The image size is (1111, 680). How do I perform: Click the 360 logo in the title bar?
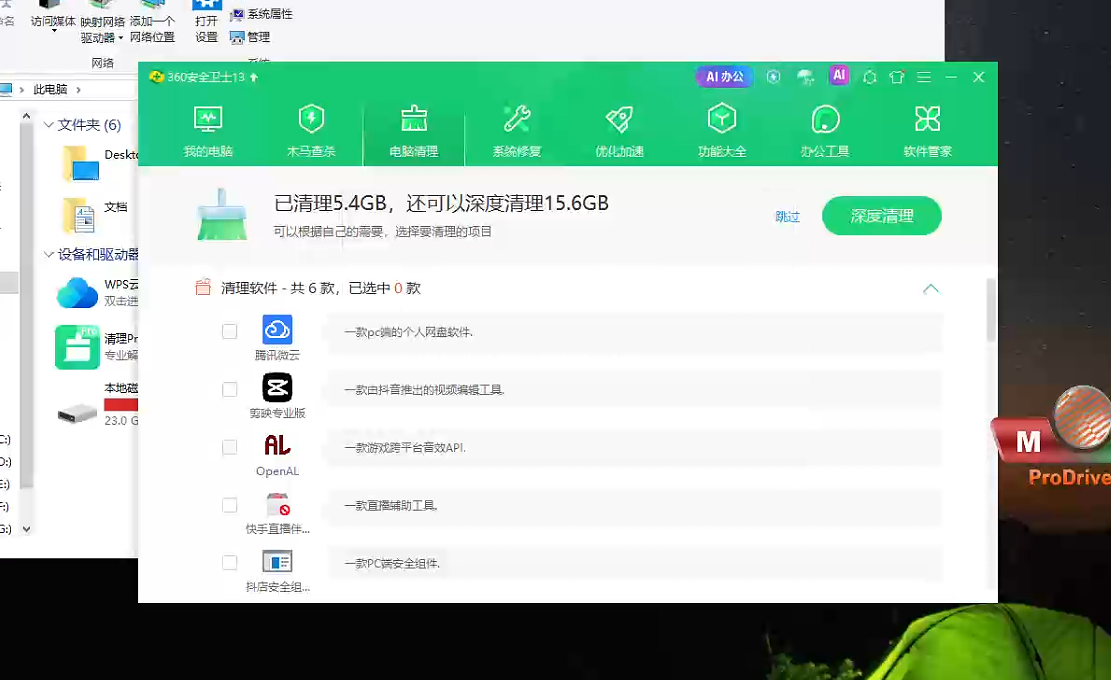pyautogui.click(x=156, y=76)
